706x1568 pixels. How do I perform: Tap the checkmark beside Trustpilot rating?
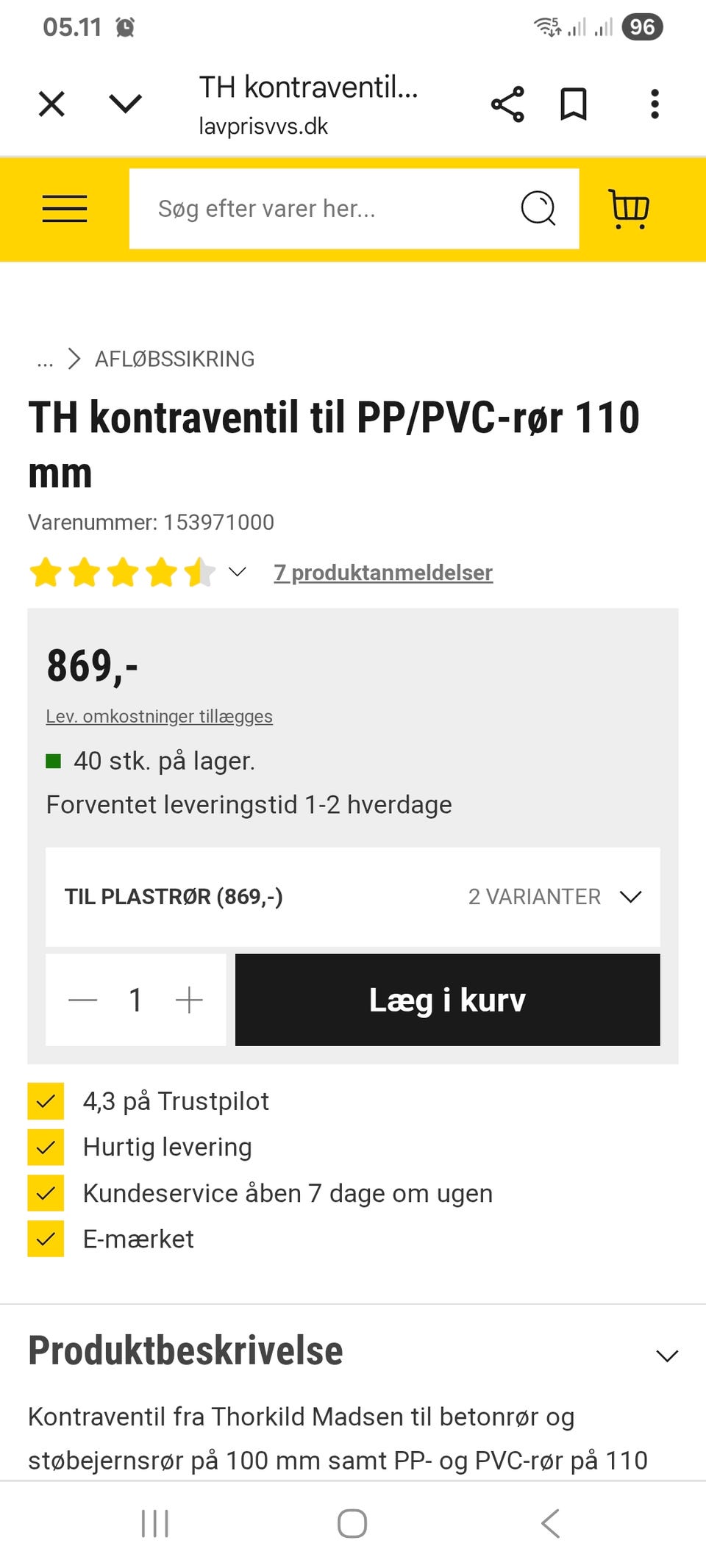46,1101
